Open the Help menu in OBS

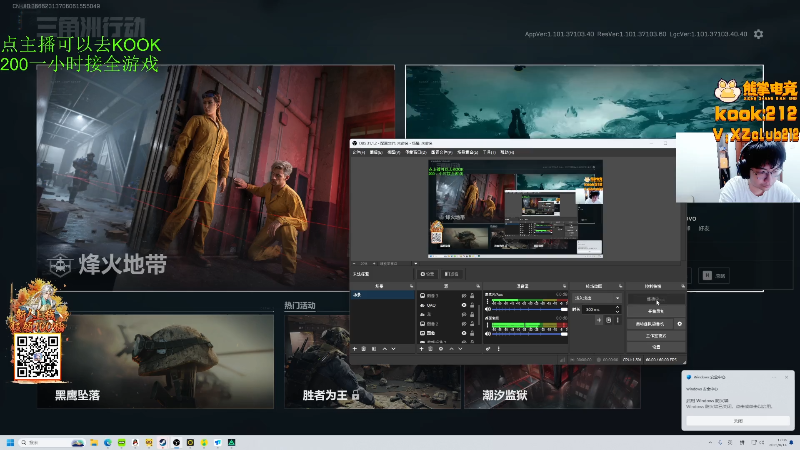click(x=507, y=152)
